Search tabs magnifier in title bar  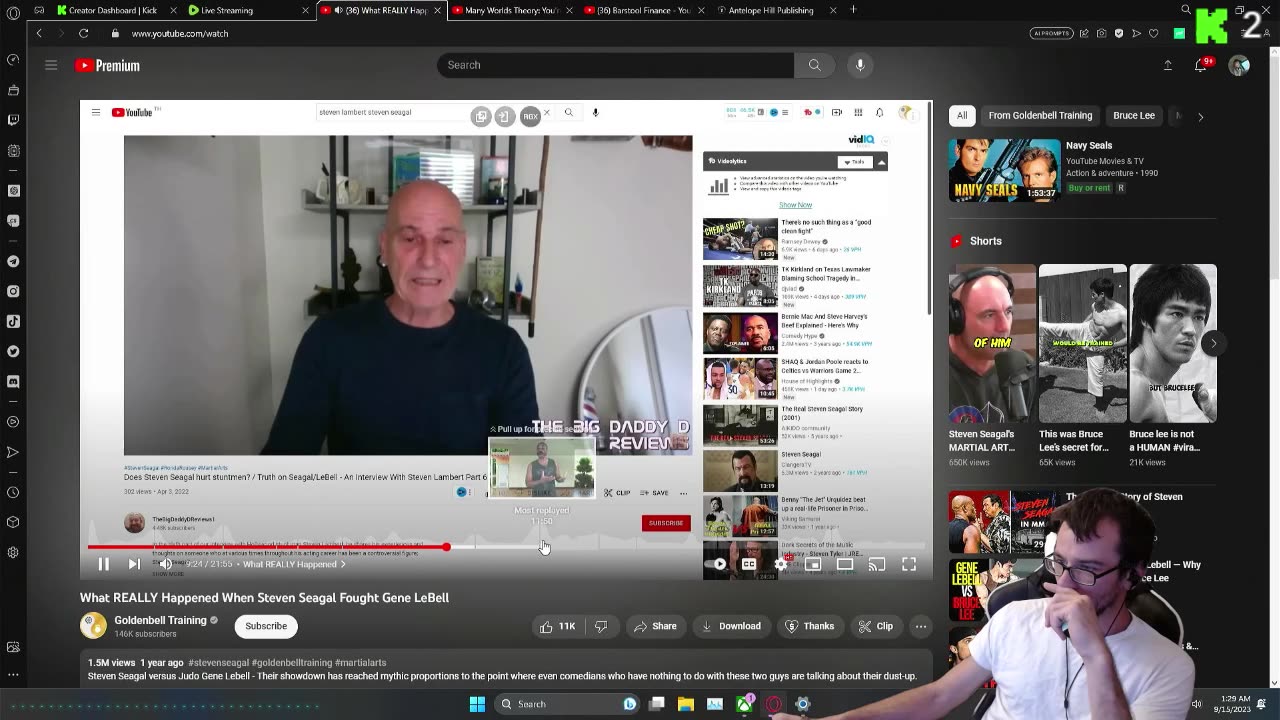[1185, 9]
